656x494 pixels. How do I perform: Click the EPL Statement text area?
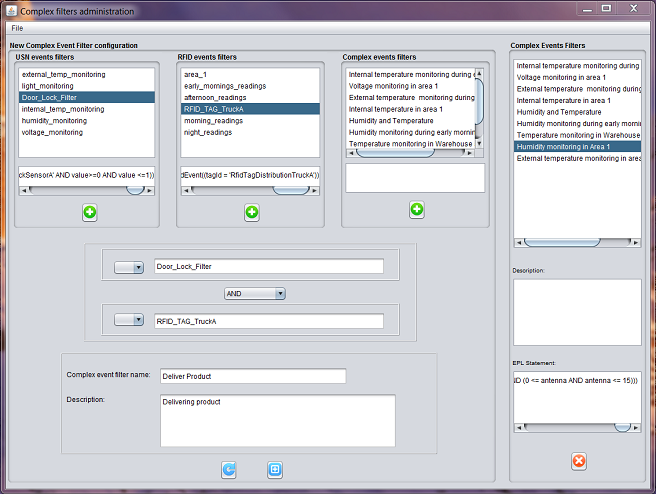[x=577, y=397]
